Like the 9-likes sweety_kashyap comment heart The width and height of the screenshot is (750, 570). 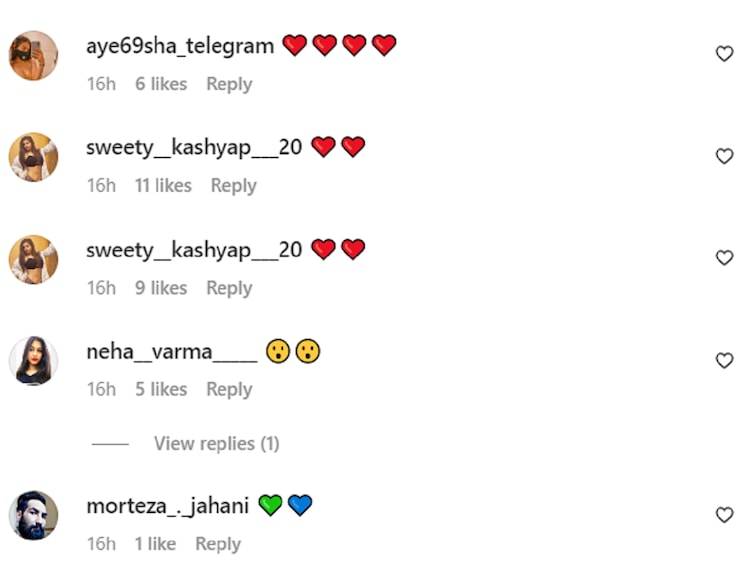tap(724, 258)
